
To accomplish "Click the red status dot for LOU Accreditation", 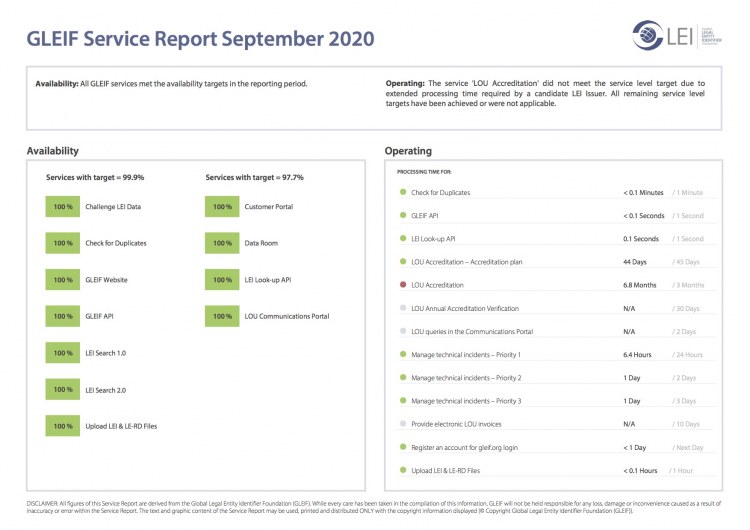I will tap(402, 285).
